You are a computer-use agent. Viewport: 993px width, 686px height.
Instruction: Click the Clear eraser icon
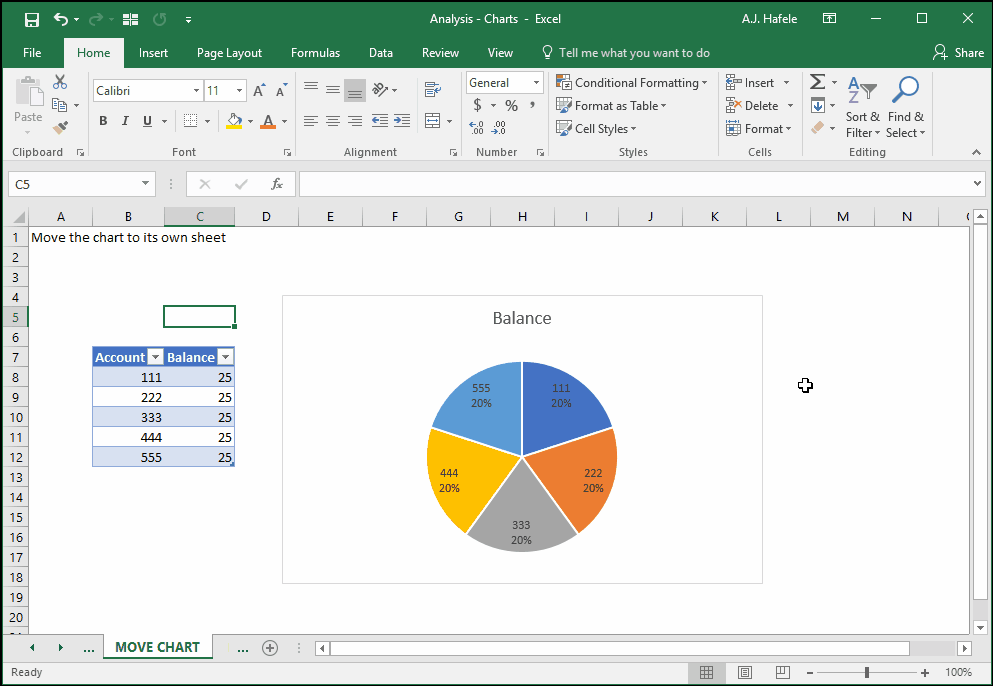(818, 128)
